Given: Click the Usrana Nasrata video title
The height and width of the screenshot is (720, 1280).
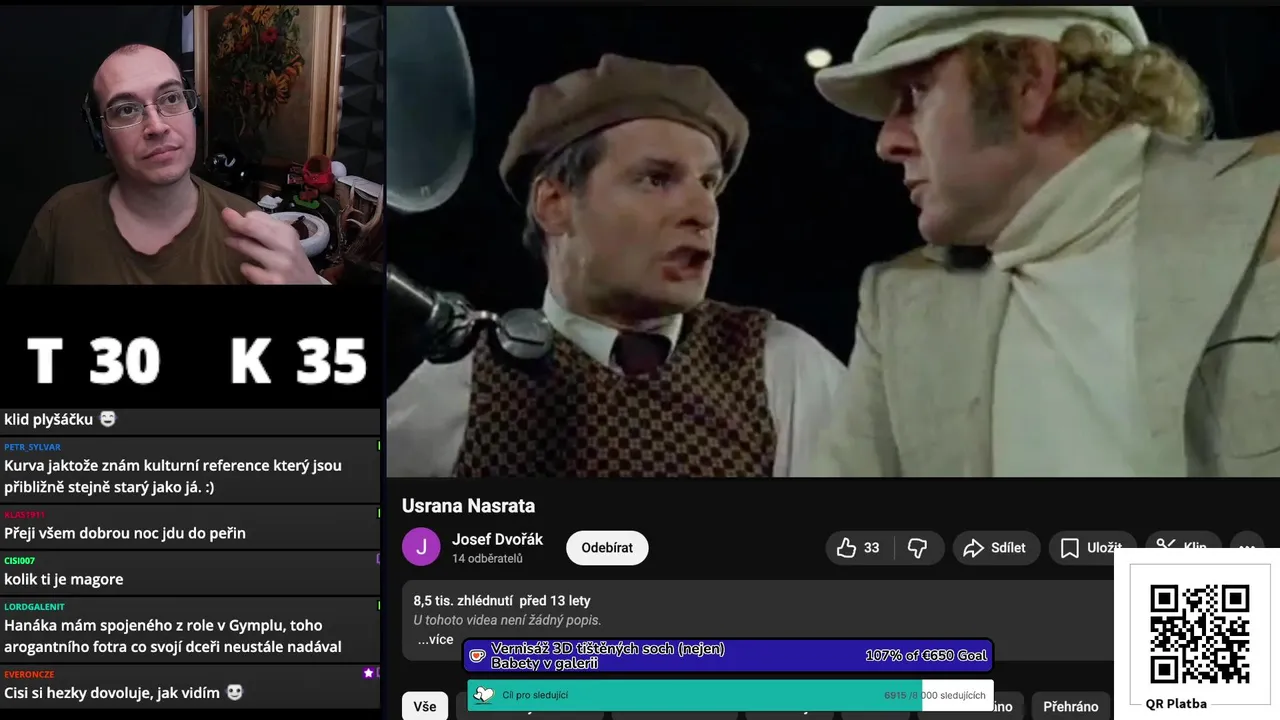Looking at the screenshot, I should point(468,506).
